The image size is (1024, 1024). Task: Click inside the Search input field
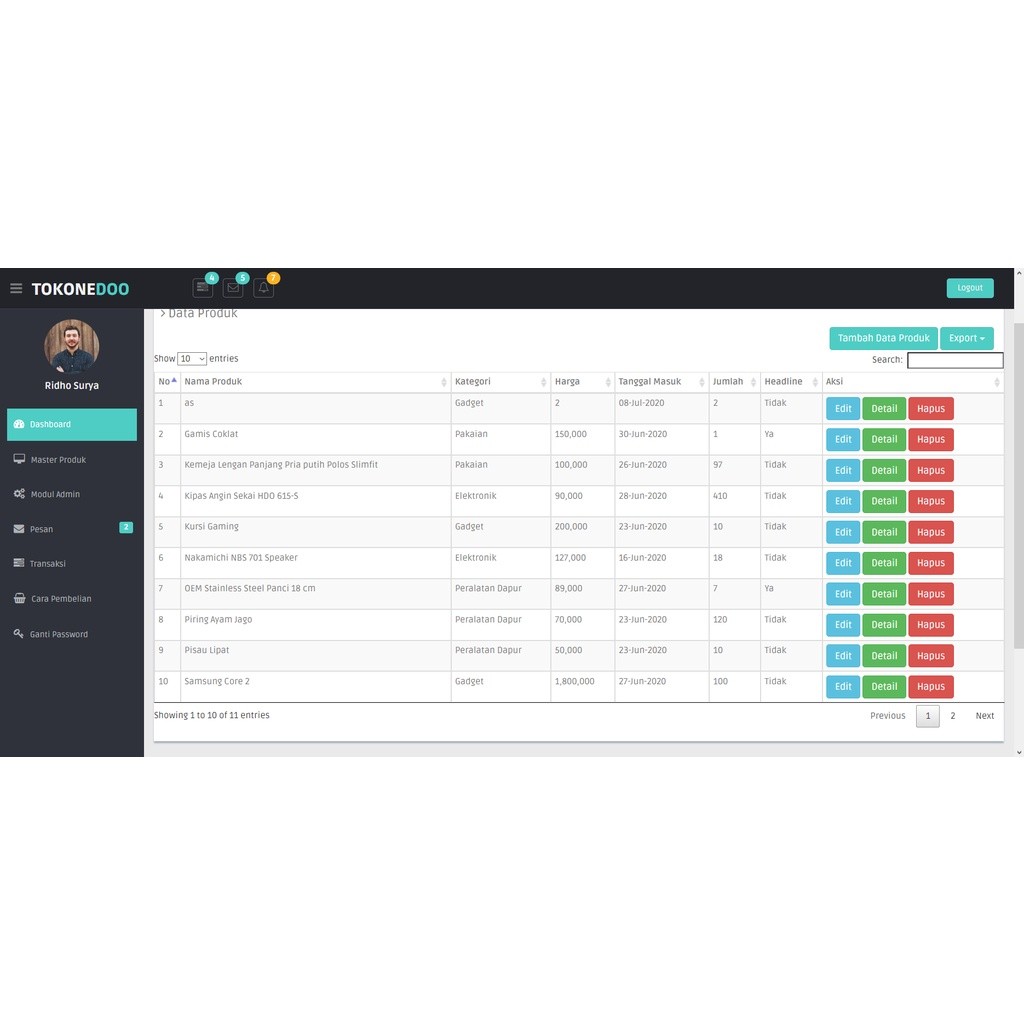coord(954,359)
